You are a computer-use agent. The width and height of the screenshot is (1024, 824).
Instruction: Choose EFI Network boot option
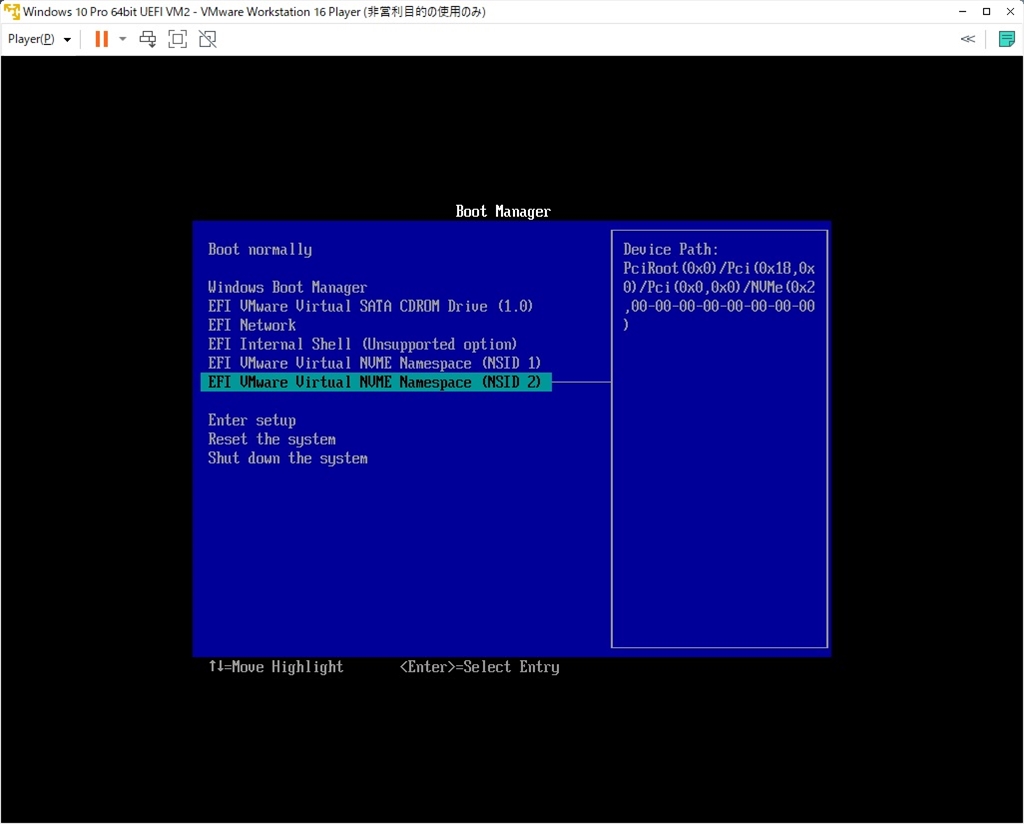click(x=252, y=325)
